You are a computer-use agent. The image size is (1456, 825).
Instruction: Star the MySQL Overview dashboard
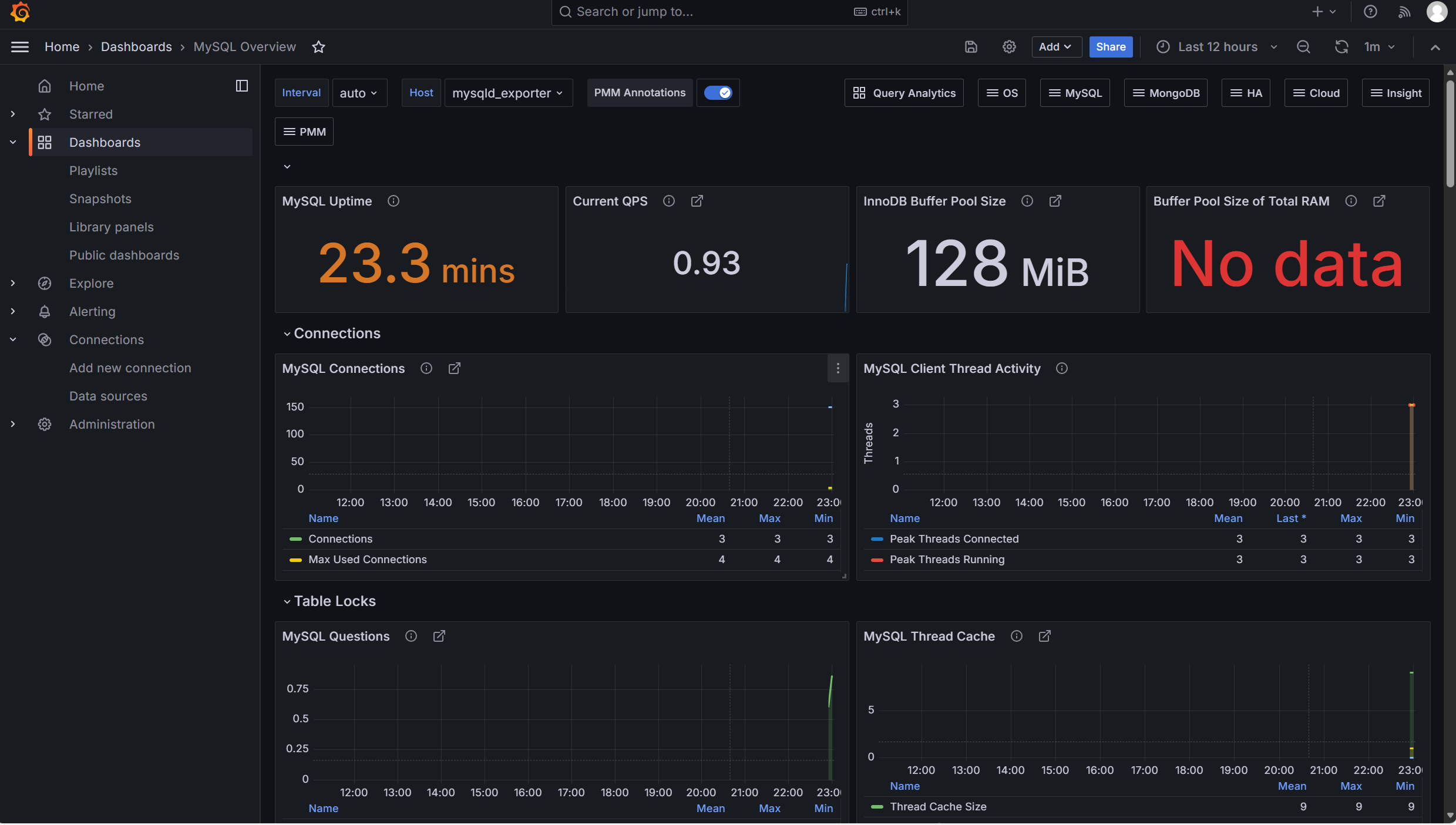[x=318, y=47]
